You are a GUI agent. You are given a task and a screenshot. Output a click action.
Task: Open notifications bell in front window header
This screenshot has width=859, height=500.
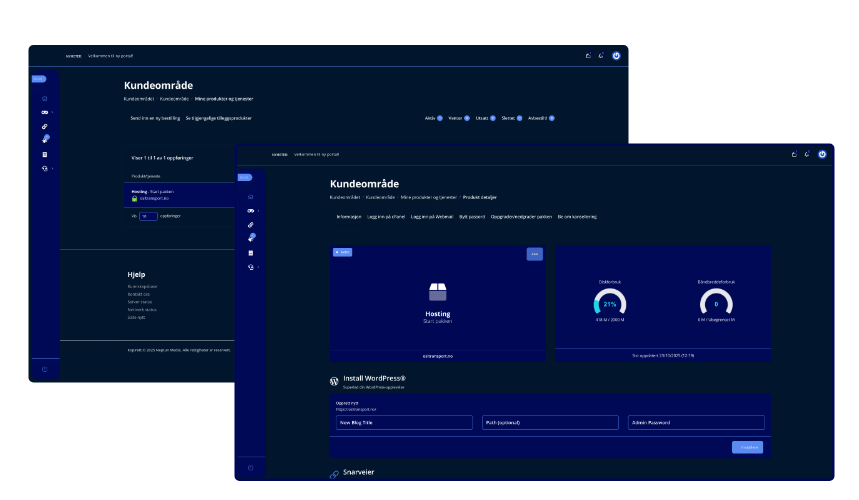point(807,154)
